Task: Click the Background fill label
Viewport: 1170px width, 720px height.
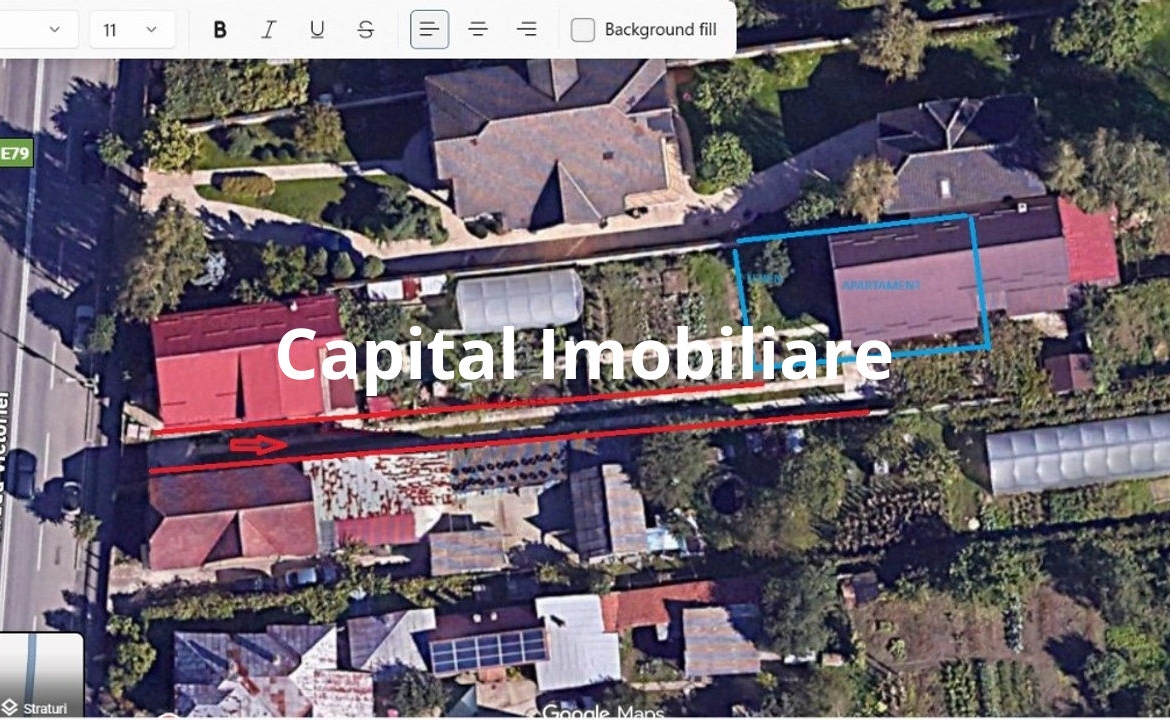Action: pyautogui.click(x=660, y=30)
